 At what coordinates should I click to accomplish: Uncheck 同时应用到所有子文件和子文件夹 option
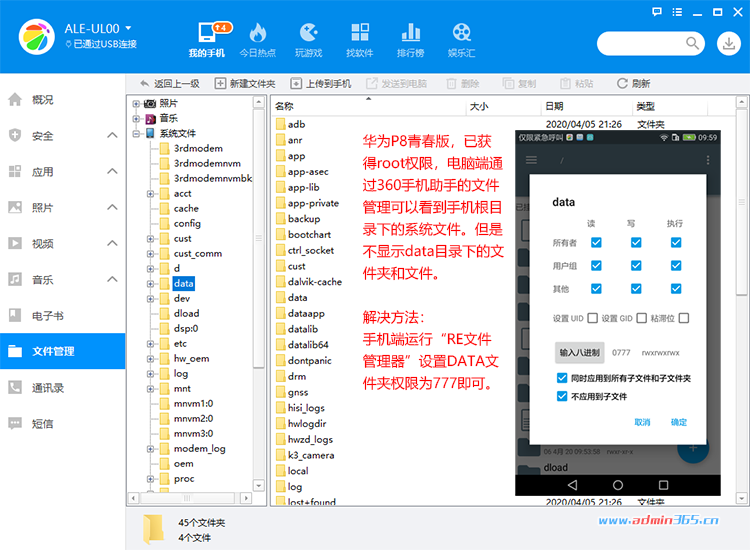click(562, 378)
